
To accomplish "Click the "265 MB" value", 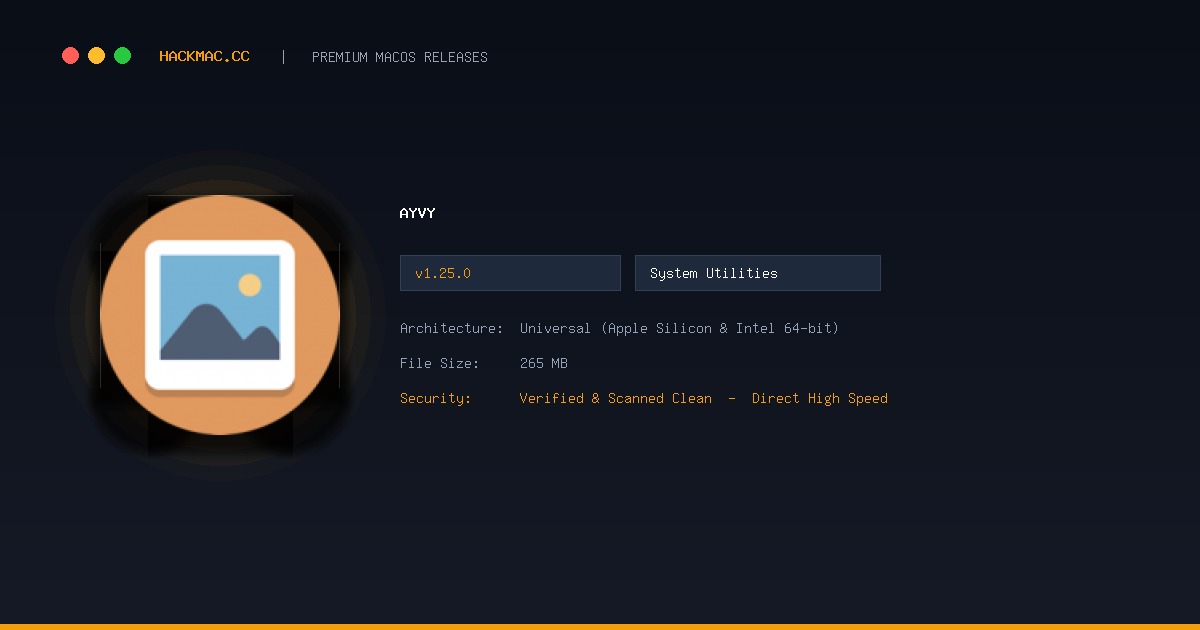I will coord(544,363).
